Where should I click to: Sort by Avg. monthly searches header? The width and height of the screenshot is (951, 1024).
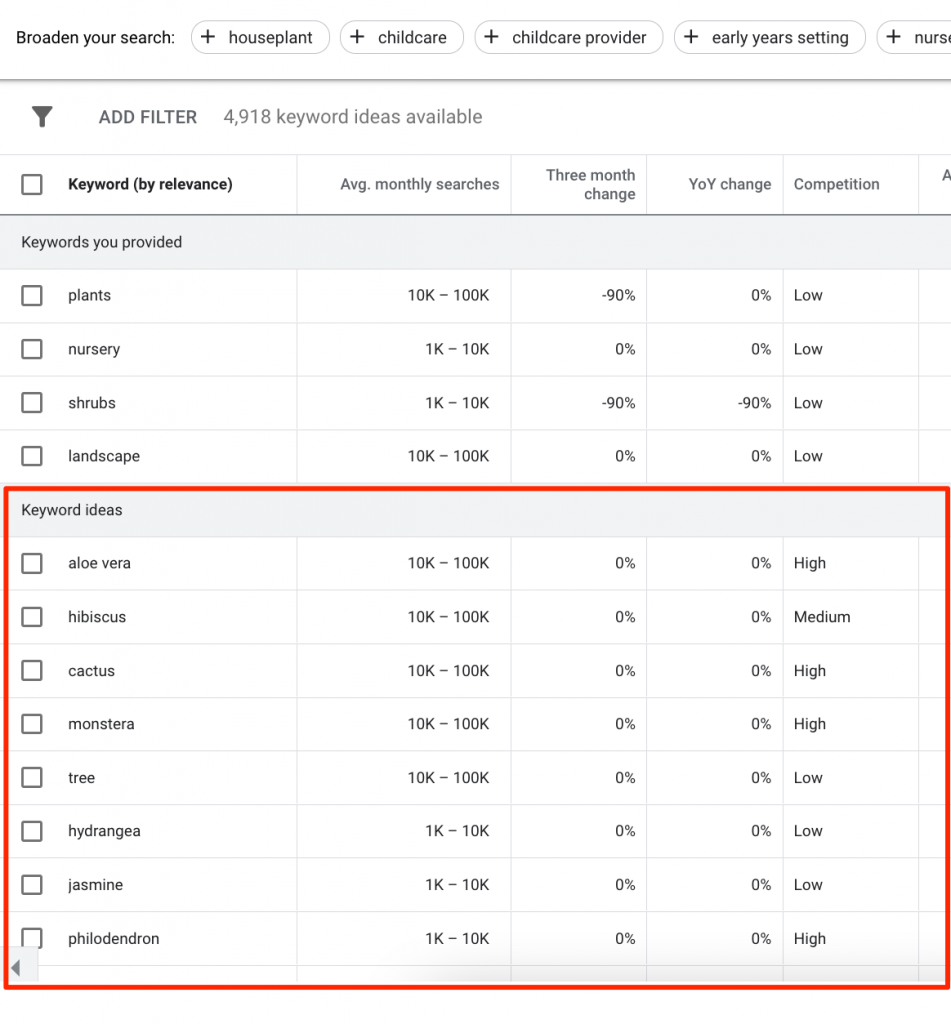coord(419,184)
